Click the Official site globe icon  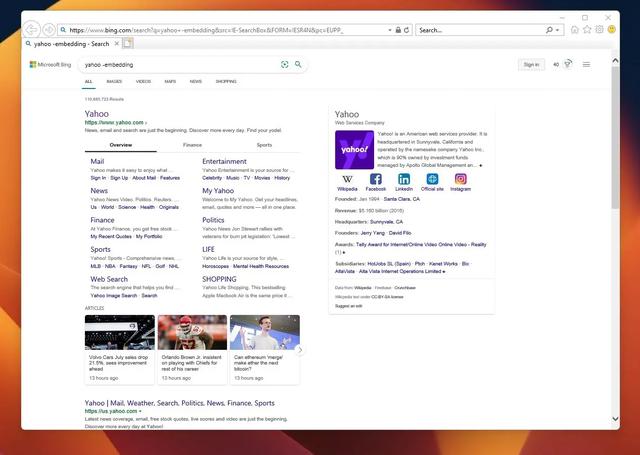[x=432, y=179]
